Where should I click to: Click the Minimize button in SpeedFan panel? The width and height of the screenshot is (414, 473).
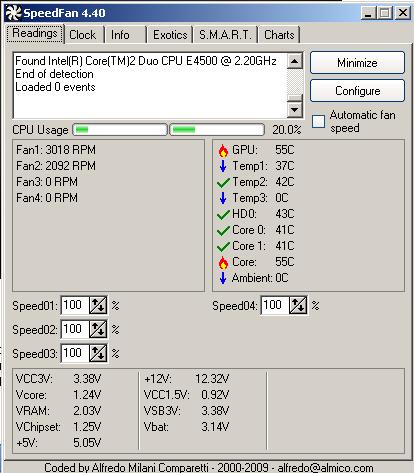pos(357,63)
